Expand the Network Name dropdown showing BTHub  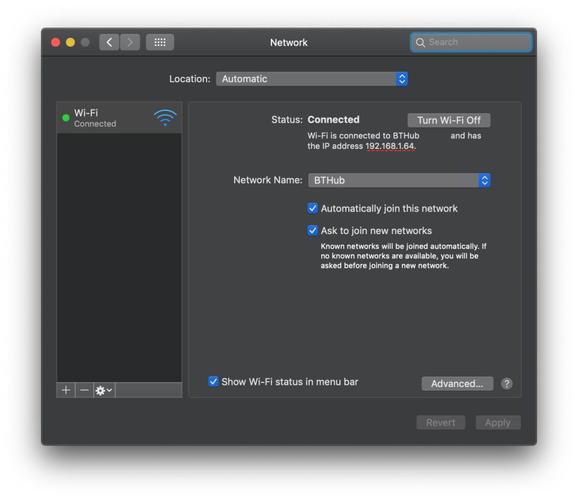point(399,180)
